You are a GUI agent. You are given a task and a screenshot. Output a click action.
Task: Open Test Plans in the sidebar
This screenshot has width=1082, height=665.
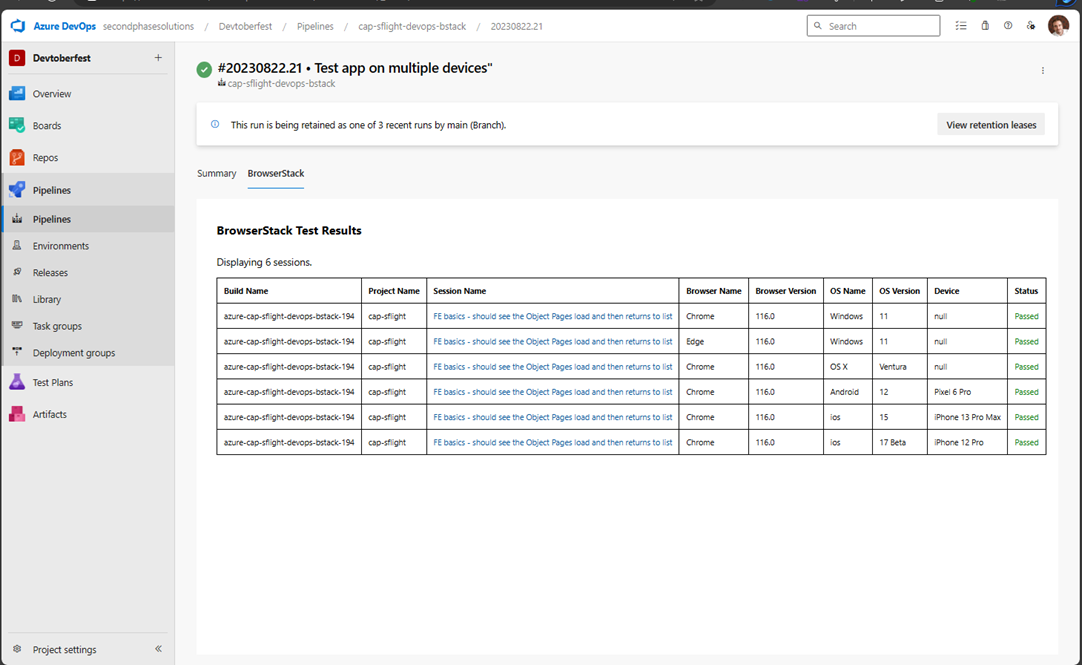point(52,382)
